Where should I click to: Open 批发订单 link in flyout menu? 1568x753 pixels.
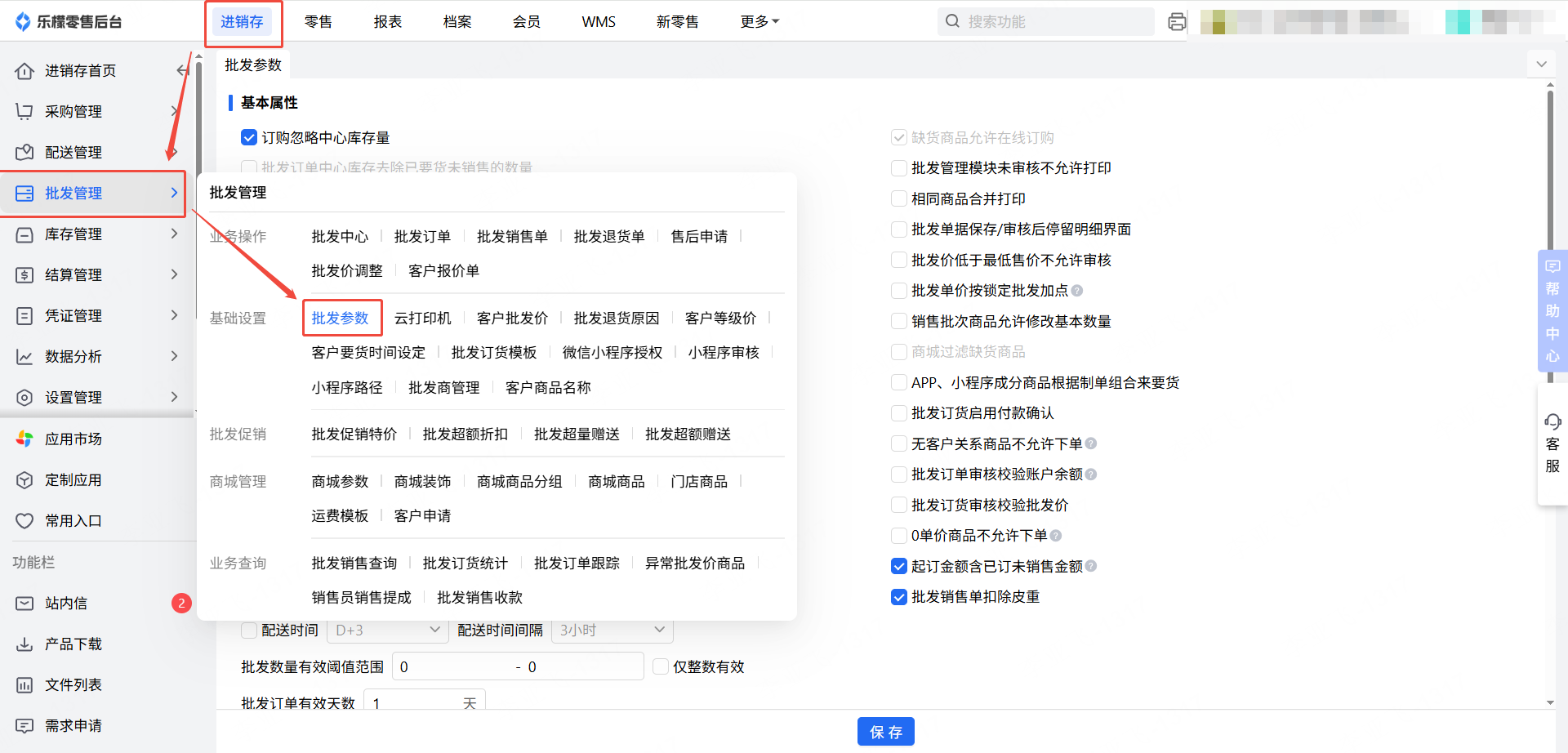coord(422,237)
